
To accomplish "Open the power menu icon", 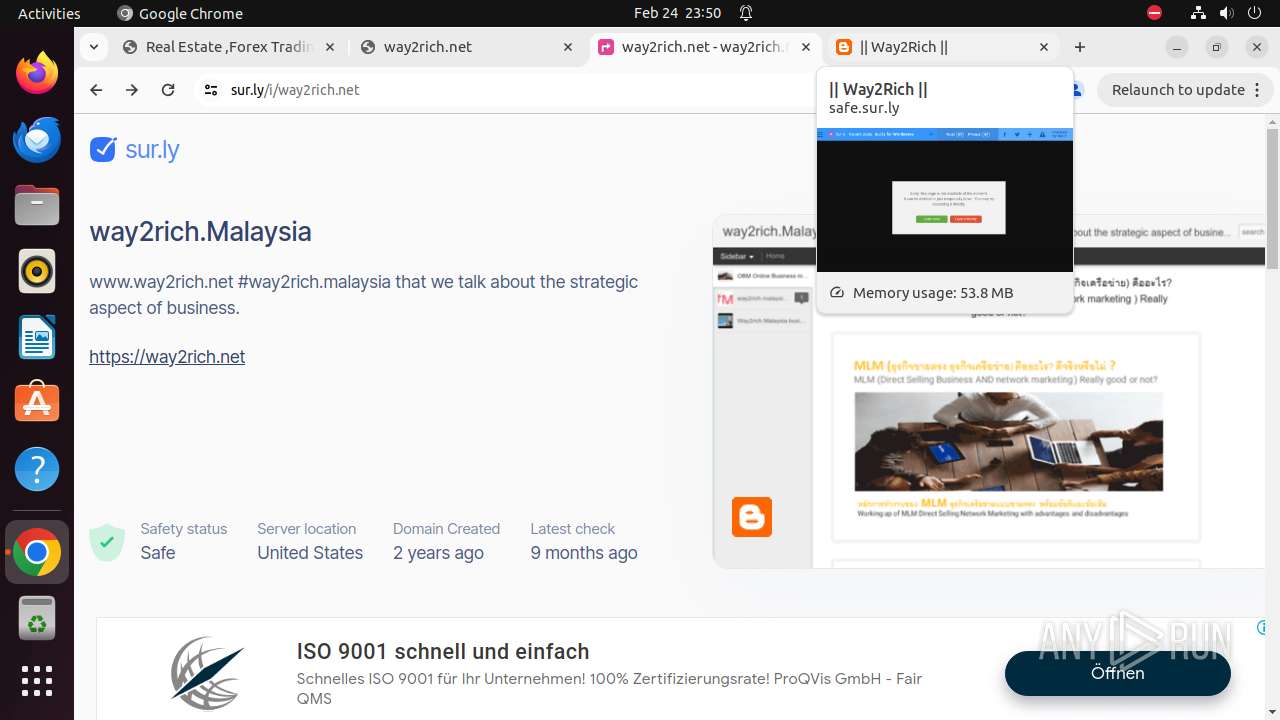I will point(1254,13).
